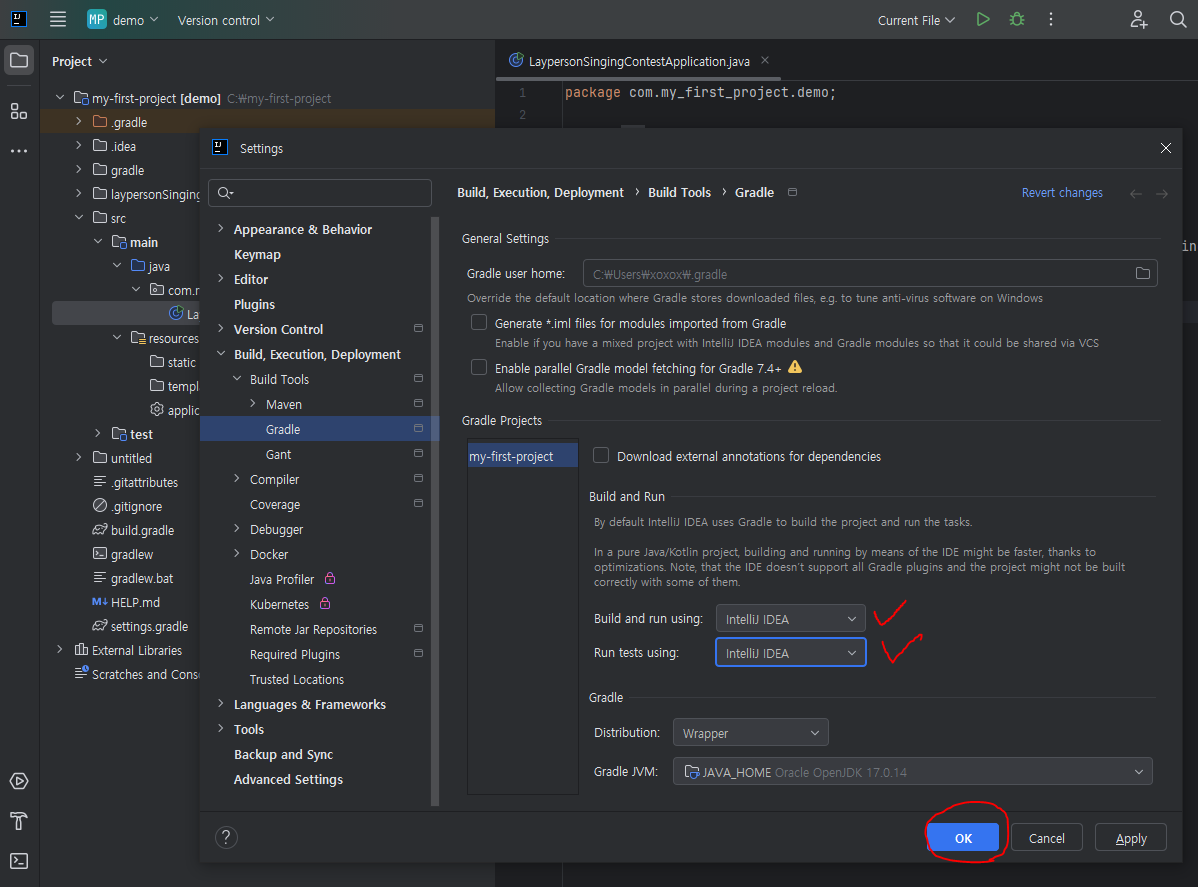
Task: Collapse Build Tools settings node
Action: [237, 379]
